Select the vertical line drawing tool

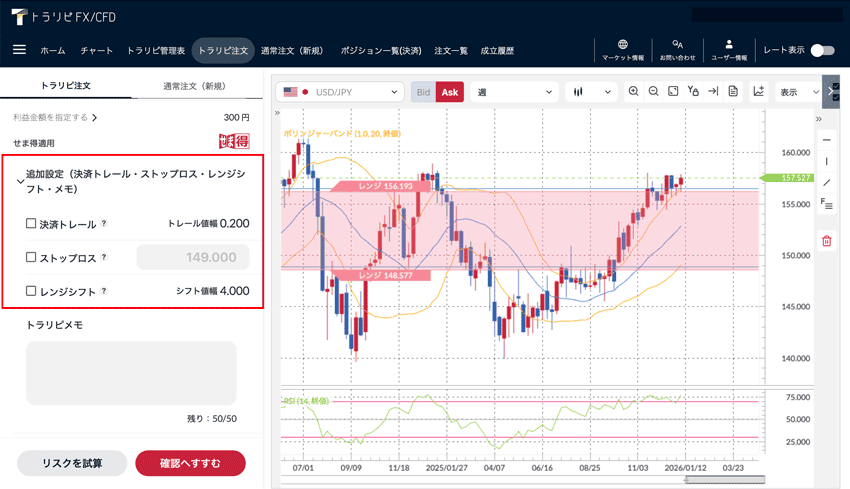(827, 161)
